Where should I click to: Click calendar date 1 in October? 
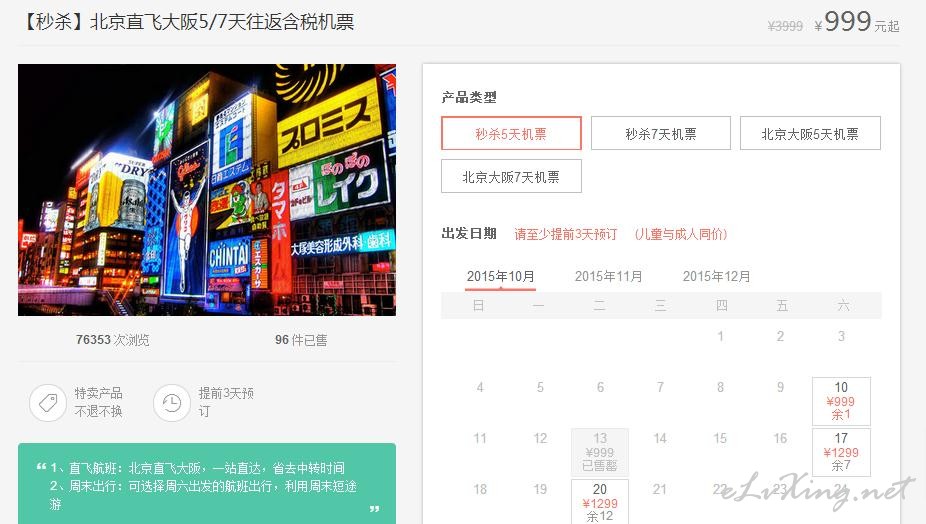pyautogui.click(x=720, y=336)
